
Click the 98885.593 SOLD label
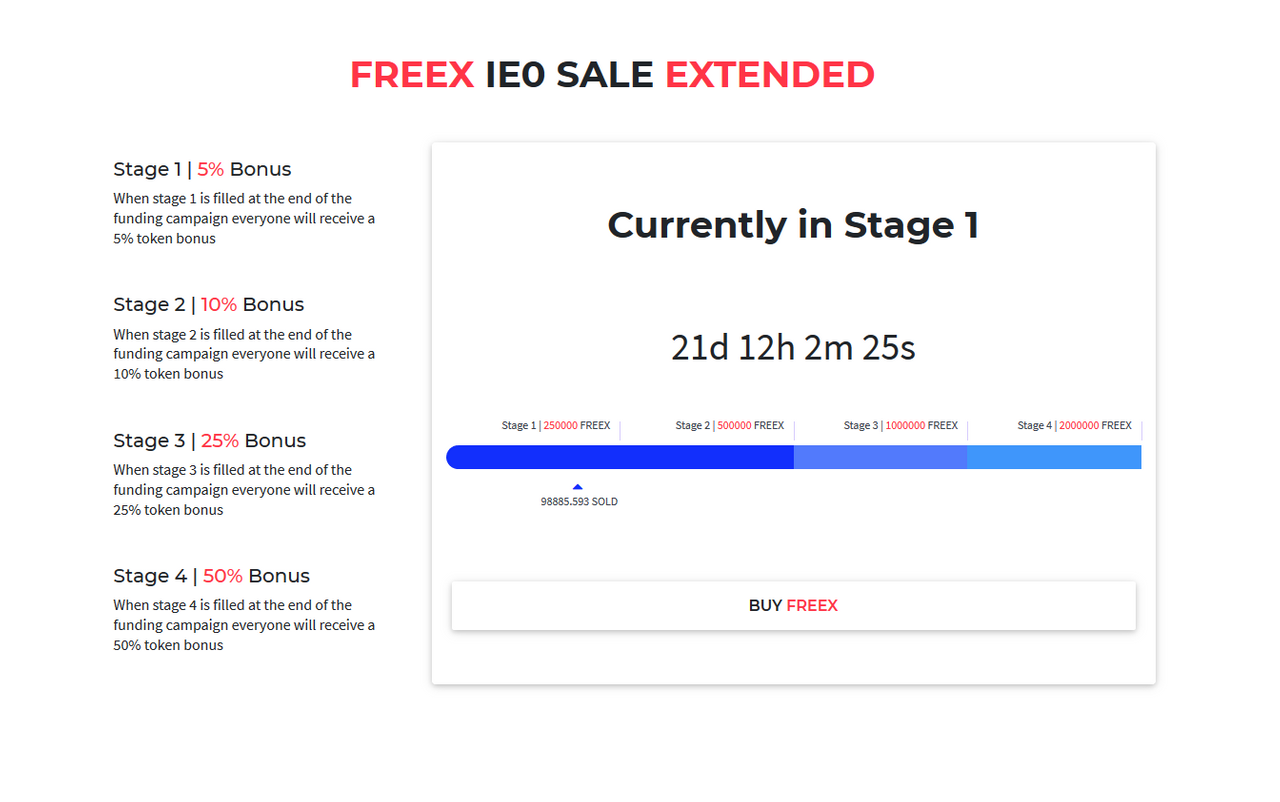[x=579, y=502]
